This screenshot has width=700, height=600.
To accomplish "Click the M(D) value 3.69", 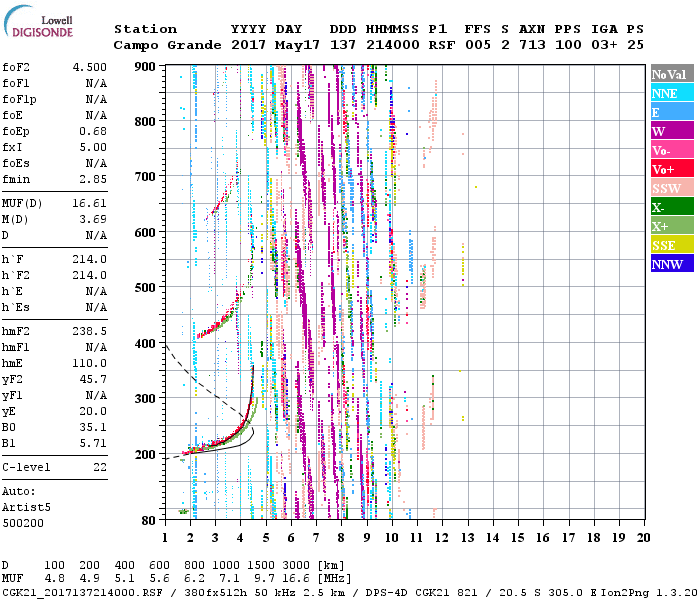I will coord(93,219).
